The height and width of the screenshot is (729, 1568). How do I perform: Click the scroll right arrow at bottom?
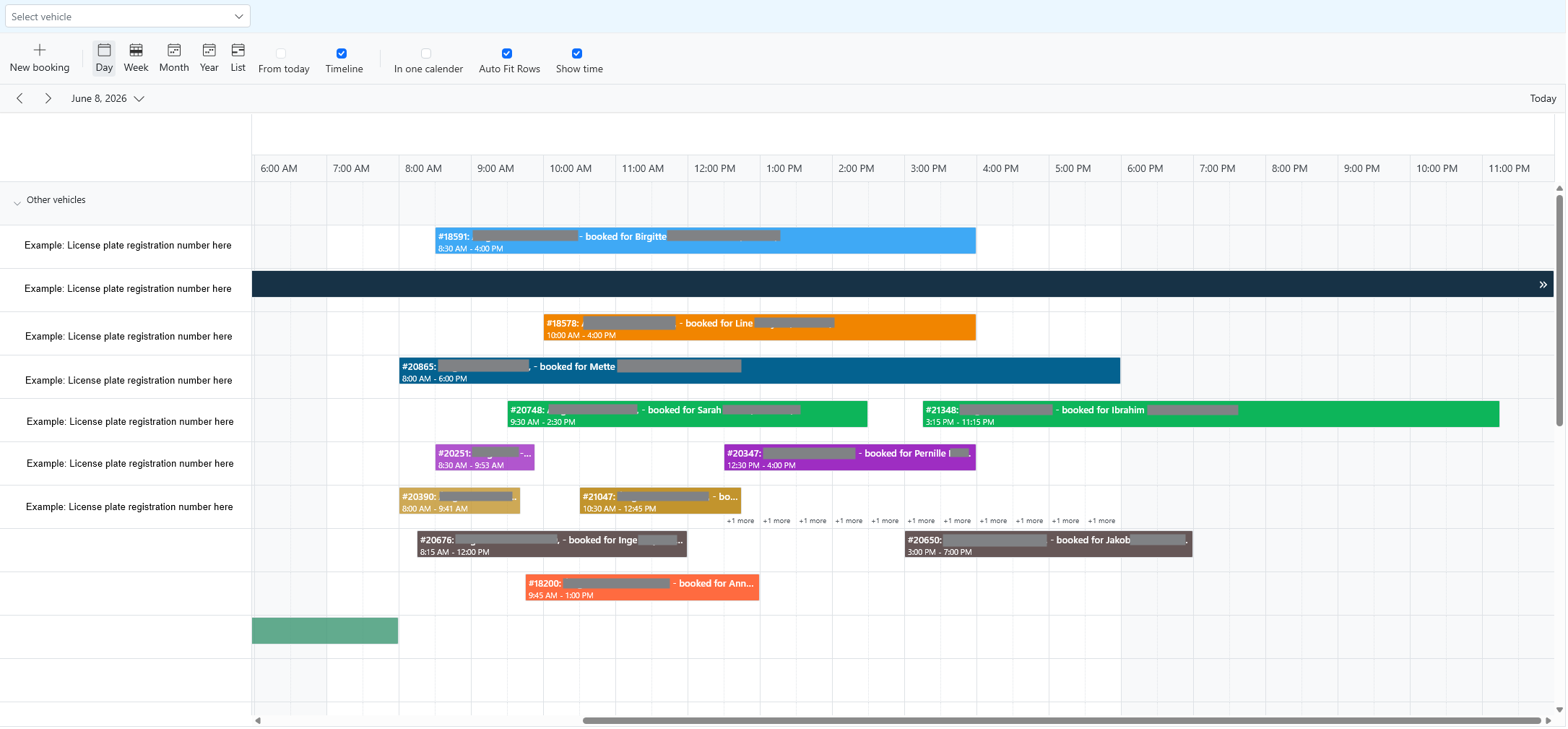tap(1548, 720)
